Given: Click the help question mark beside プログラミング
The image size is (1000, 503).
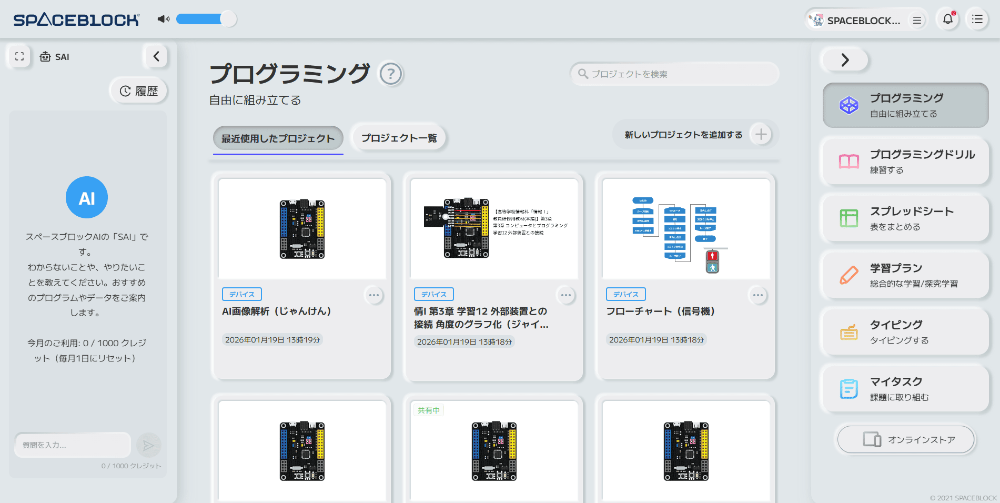Looking at the screenshot, I should pos(391,74).
